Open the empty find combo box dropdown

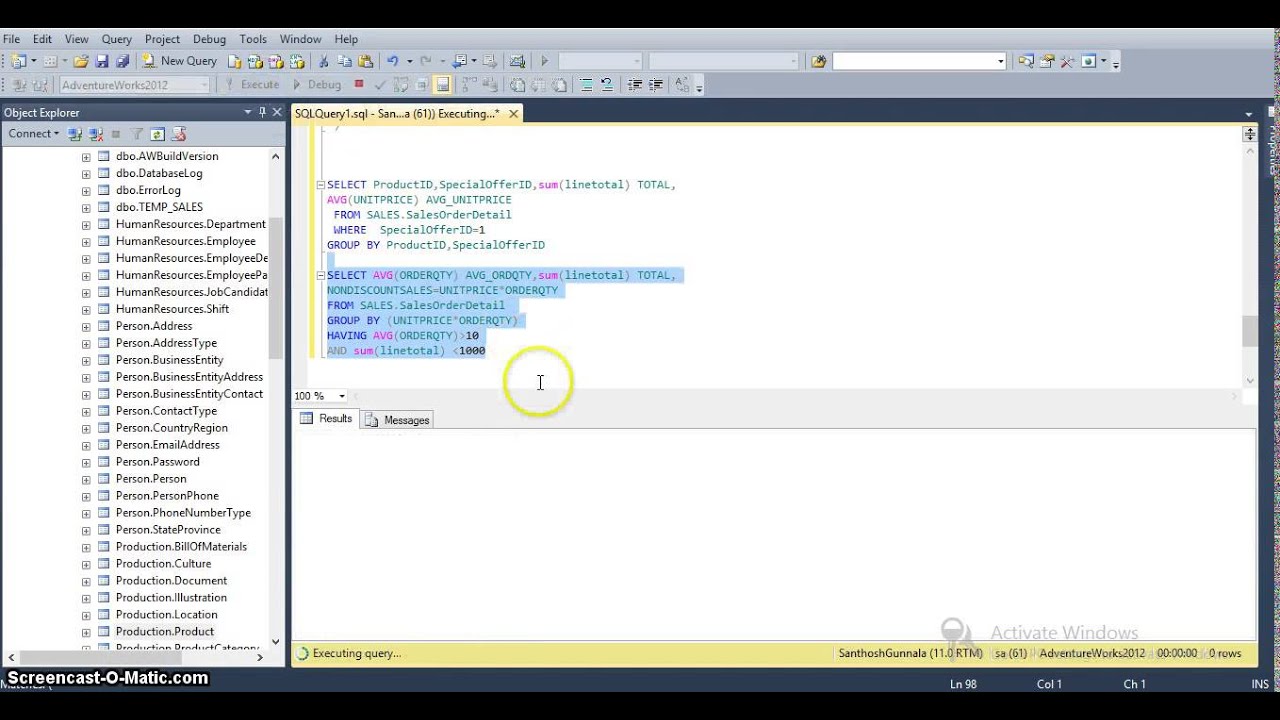pyautogui.click(x=1000, y=61)
